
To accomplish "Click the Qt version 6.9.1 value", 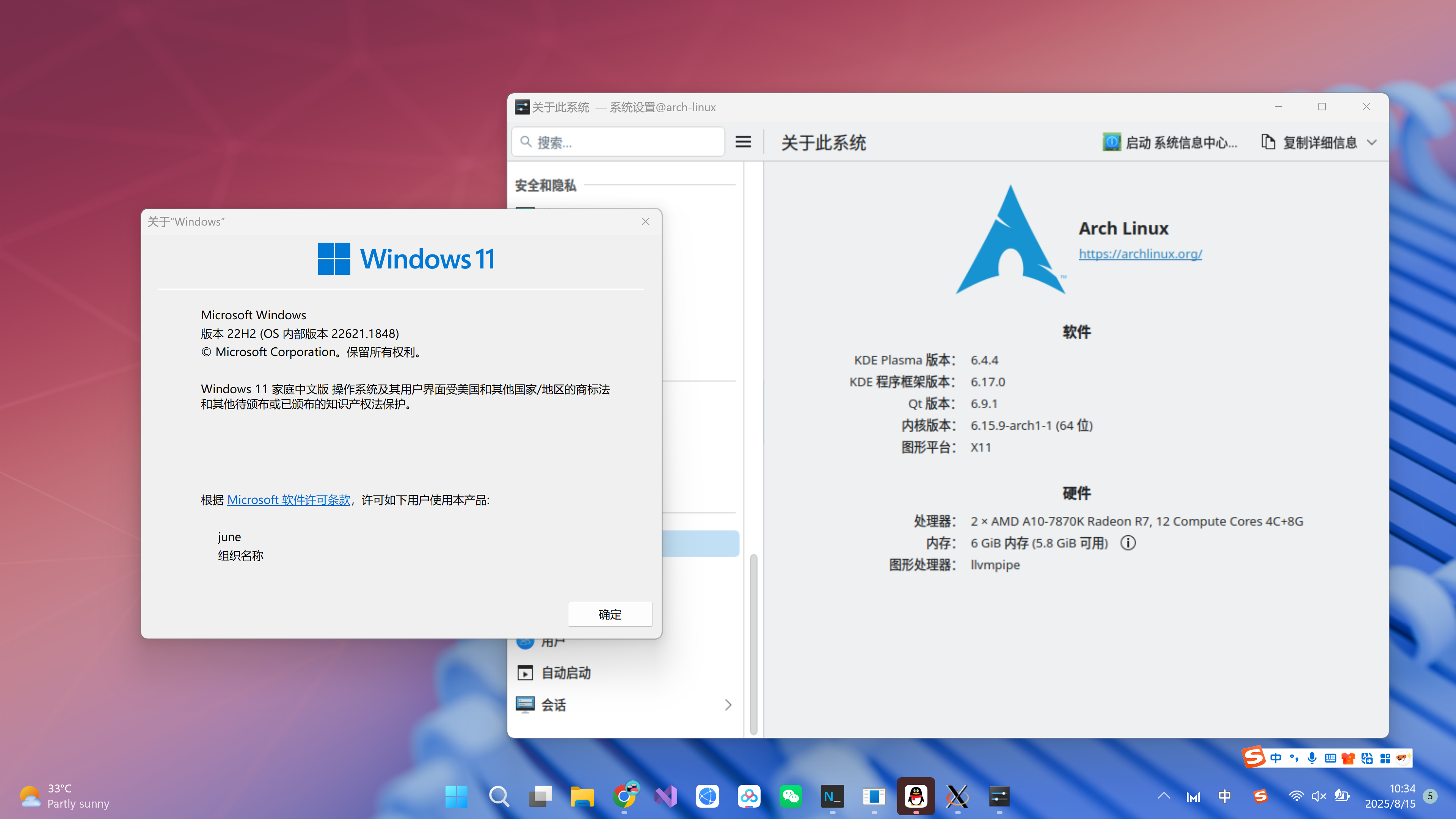I will [984, 403].
